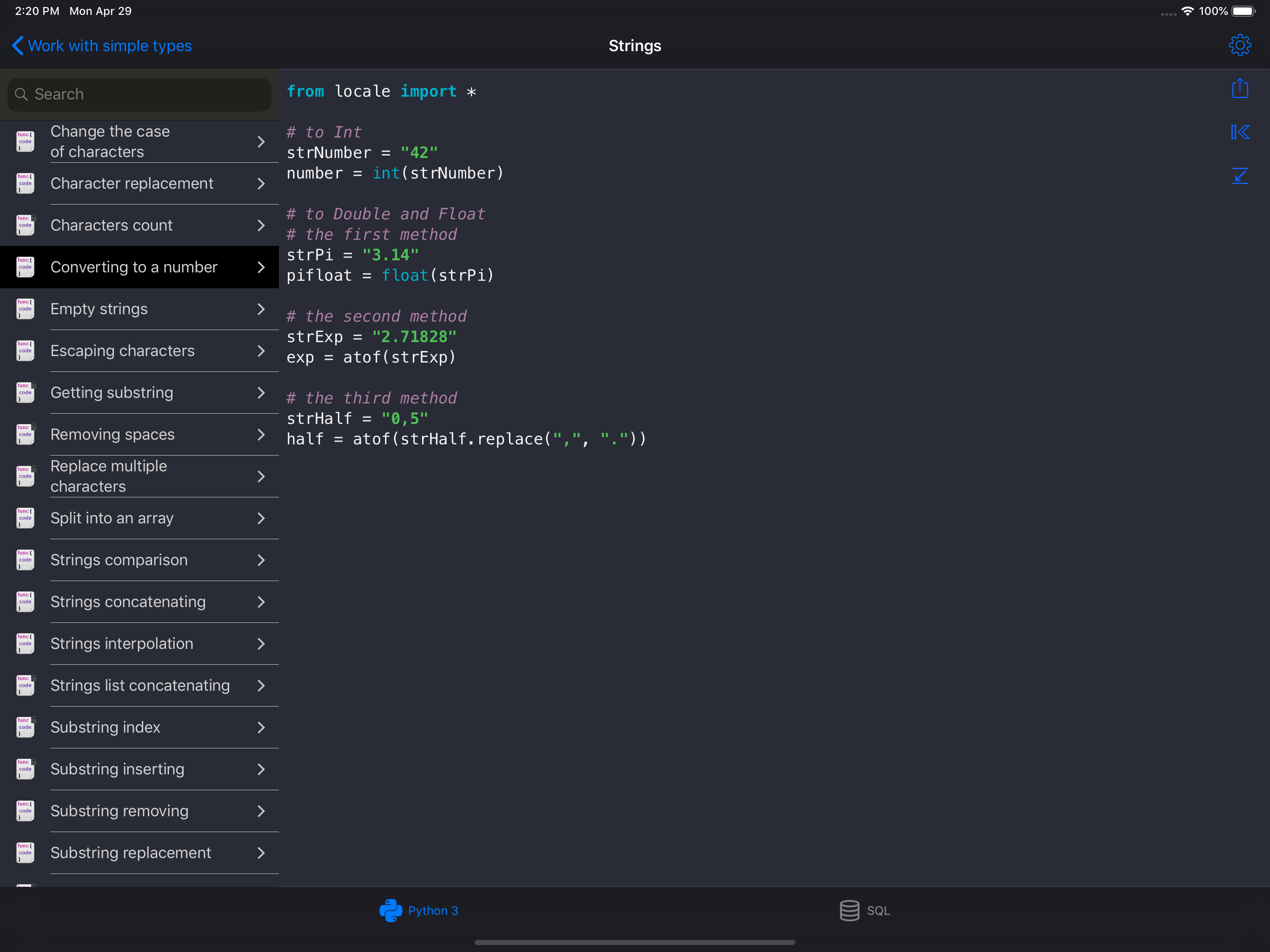Viewport: 1270px width, 952px height.
Task: Expand the Strings comparison chevron
Action: (x=261, y=560)
